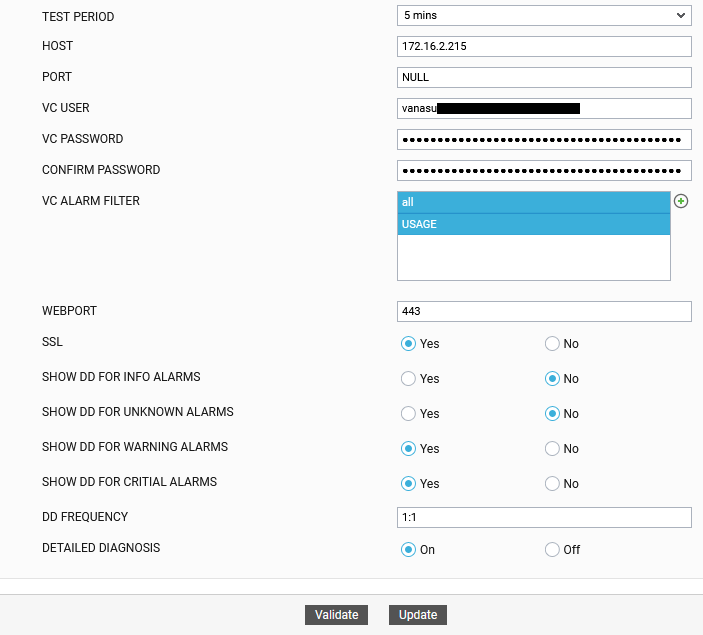Select No for Show DD for Critical Alarms

pos(552,484)
